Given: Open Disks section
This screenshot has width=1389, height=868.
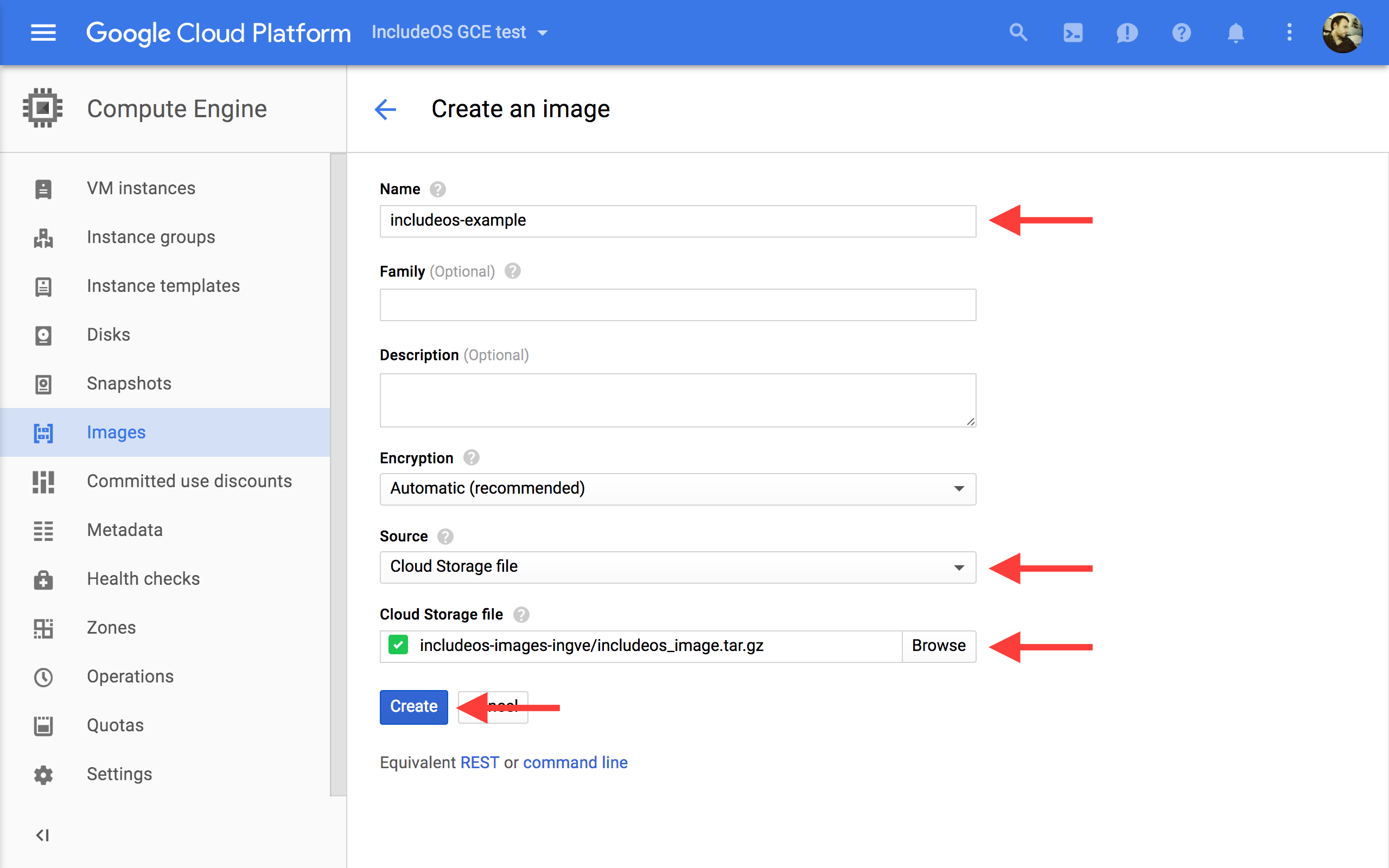Looking at the screenshot, I should coord(165,335).
